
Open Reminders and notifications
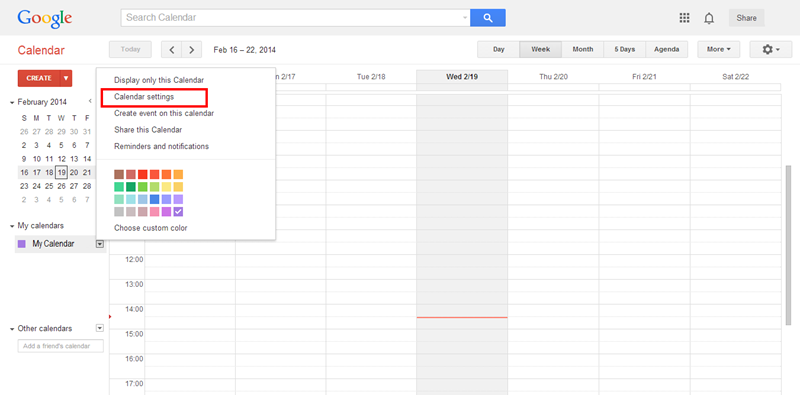pyautogui.click(x=161, y=146)
